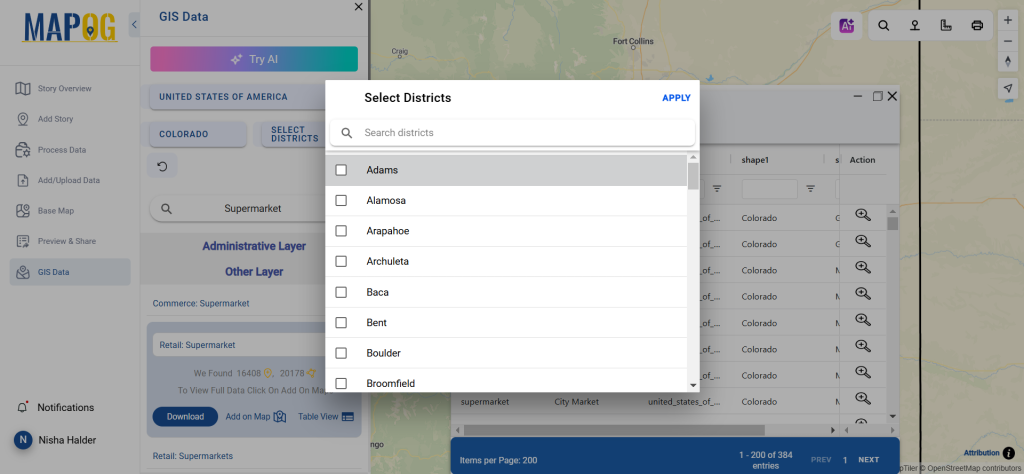The height and width of the screenshot is (474, 1024).
Task: Click the print map icon
Action: (977, 26)
